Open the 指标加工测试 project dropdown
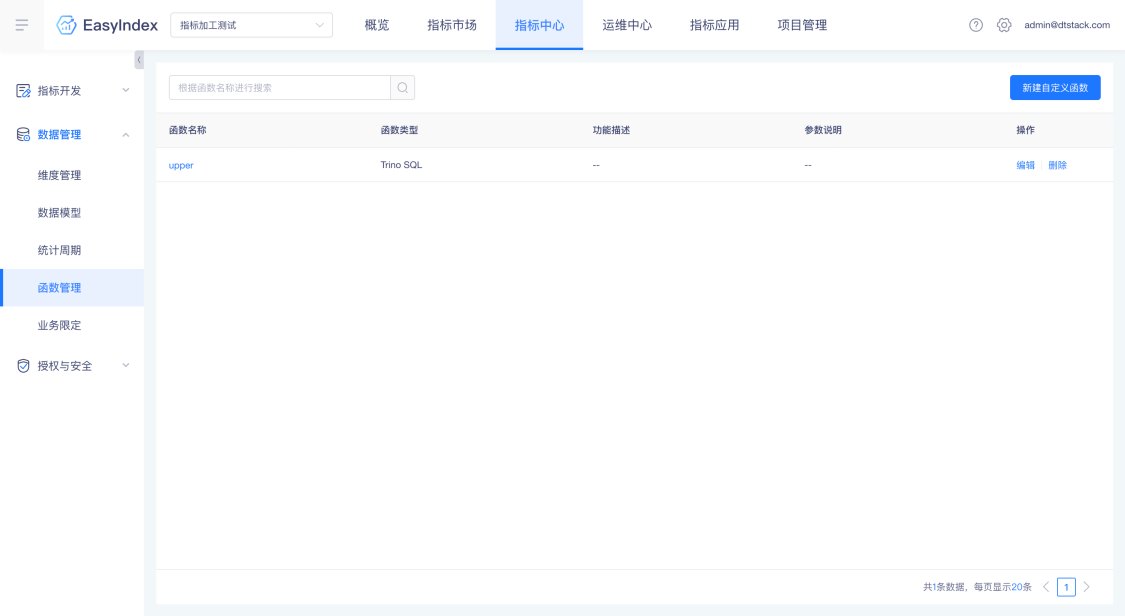This screenshot has height=616, width=1125. tap(251, 25)
